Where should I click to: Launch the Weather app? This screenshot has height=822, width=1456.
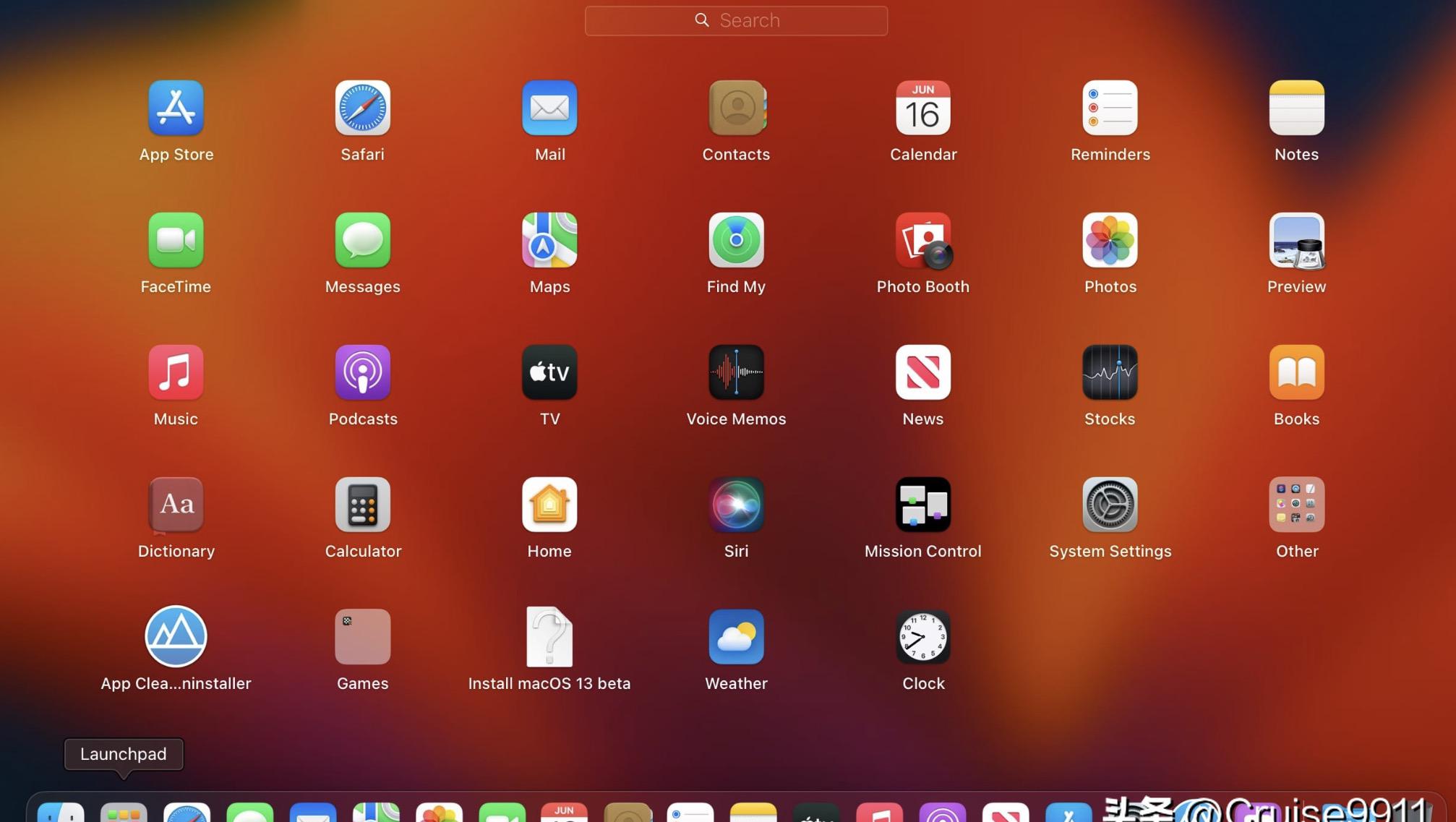(736, 637)
